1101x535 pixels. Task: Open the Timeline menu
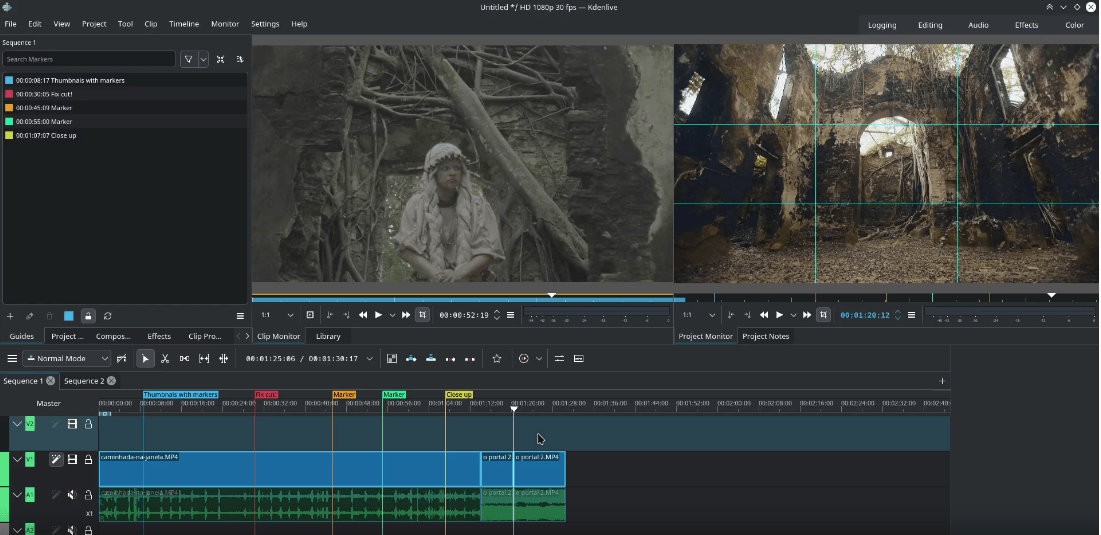[183, 23]
